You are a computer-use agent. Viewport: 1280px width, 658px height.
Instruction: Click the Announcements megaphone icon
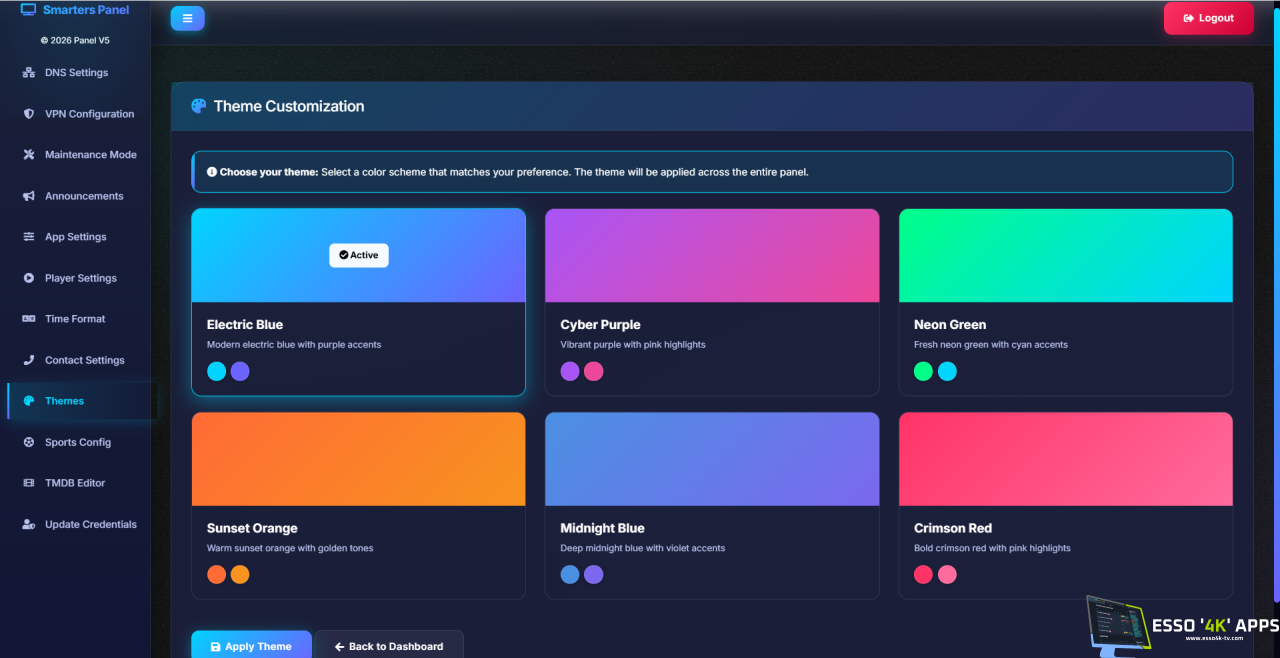pos(29,196)
